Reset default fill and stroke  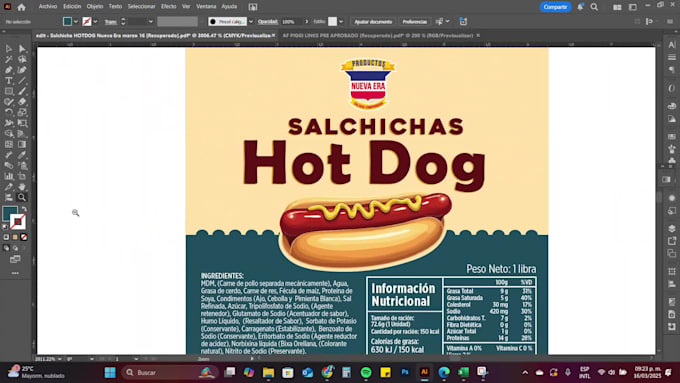[5, 226]
